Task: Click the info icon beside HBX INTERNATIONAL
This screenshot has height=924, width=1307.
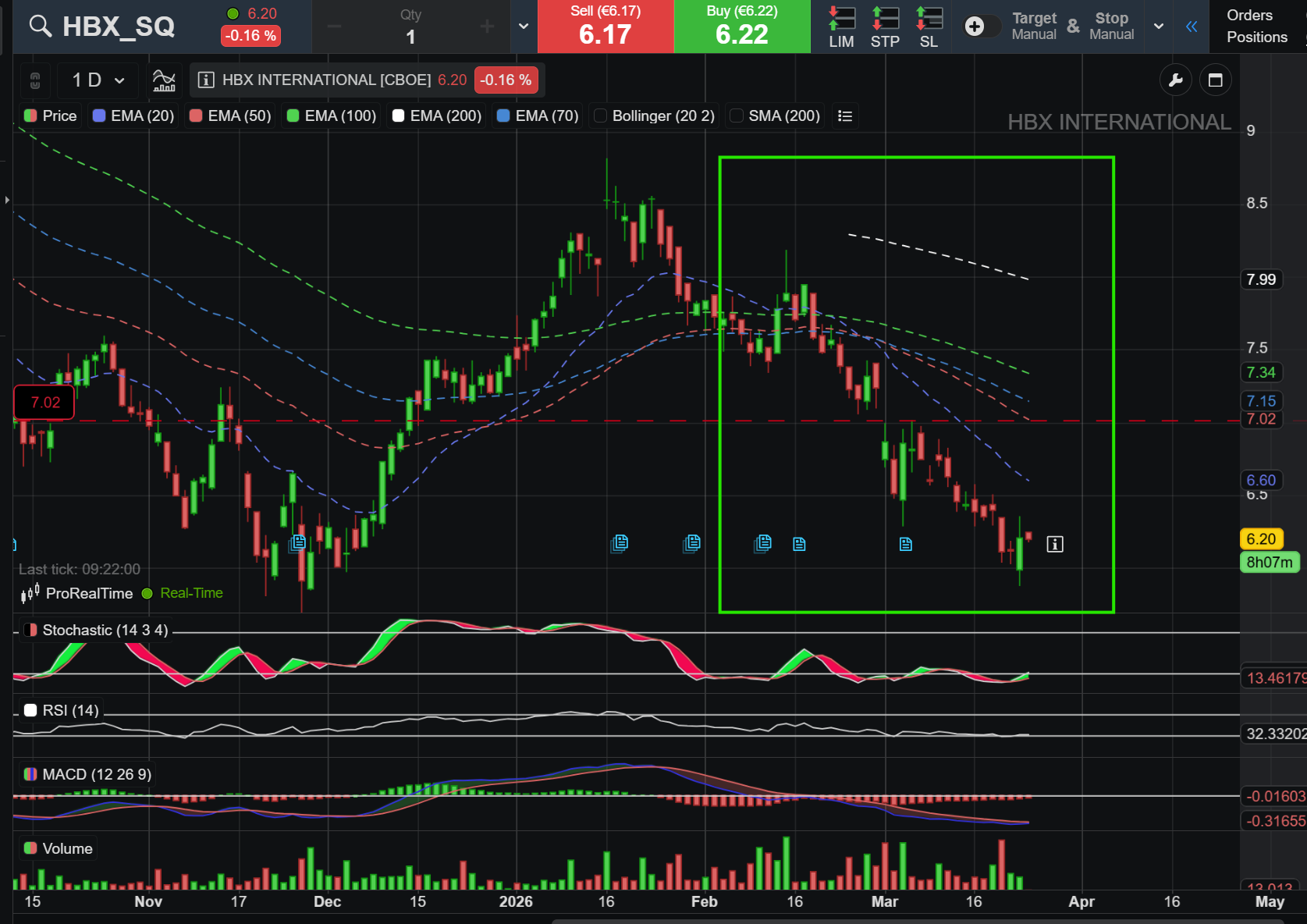Action: tap(206, 80)
